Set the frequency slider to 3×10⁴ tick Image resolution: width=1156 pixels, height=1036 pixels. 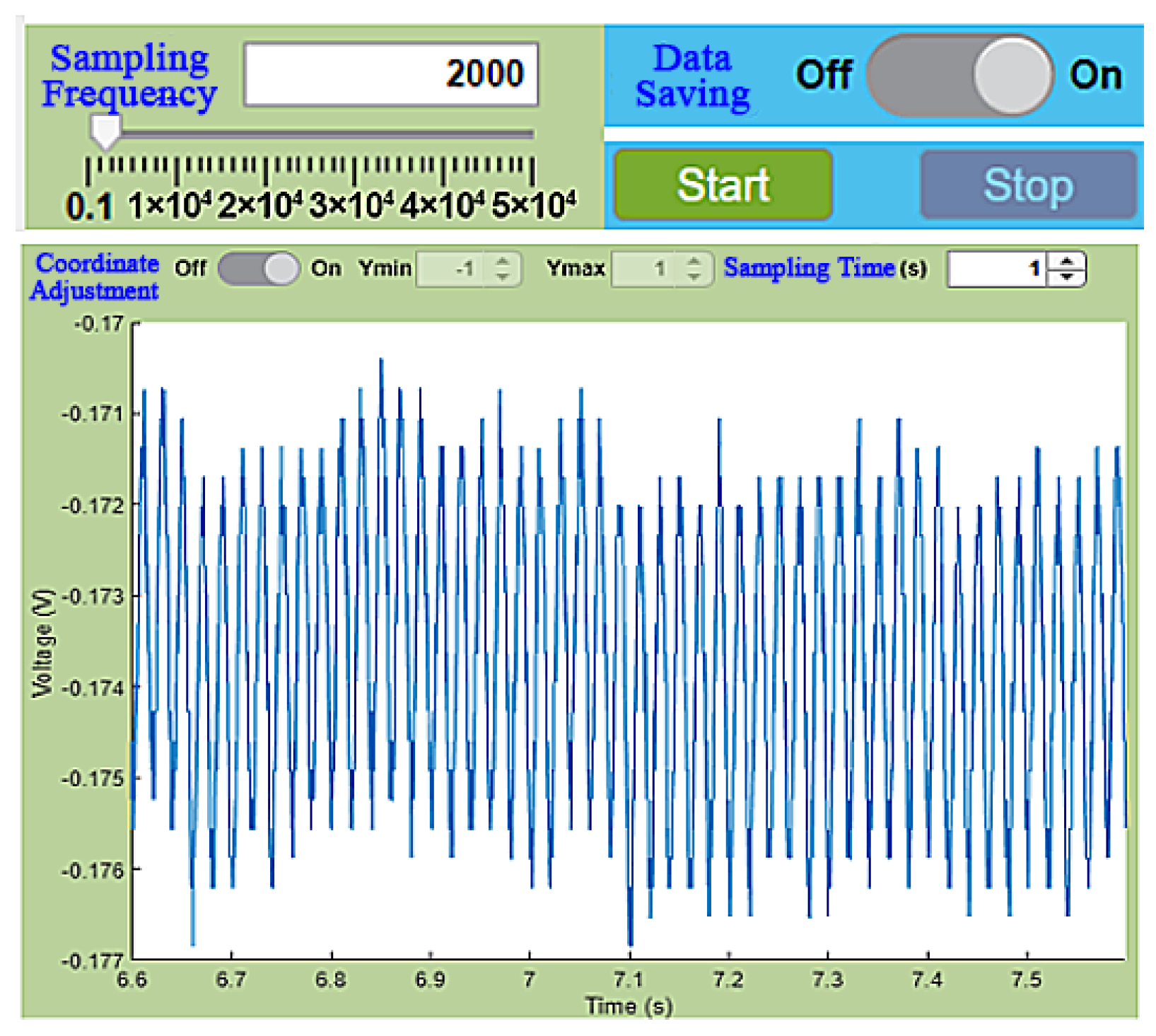(x=355, y=133)
